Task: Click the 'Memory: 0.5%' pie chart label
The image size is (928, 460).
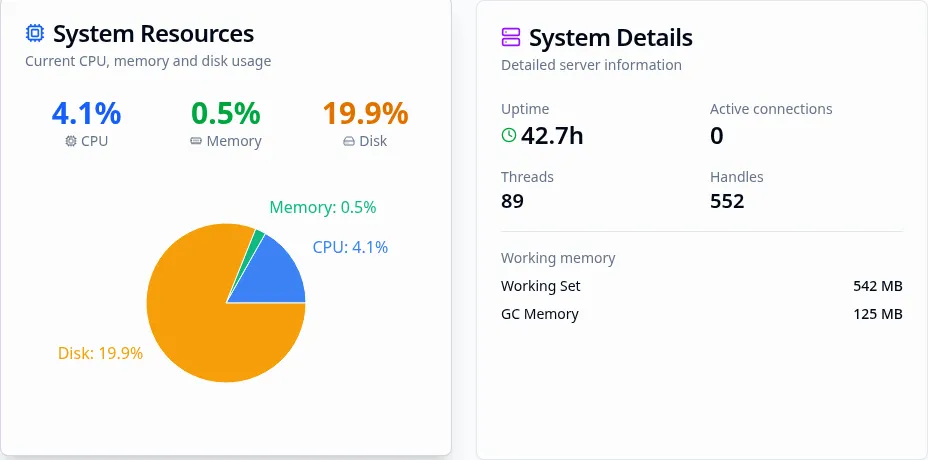Action: 323,207
